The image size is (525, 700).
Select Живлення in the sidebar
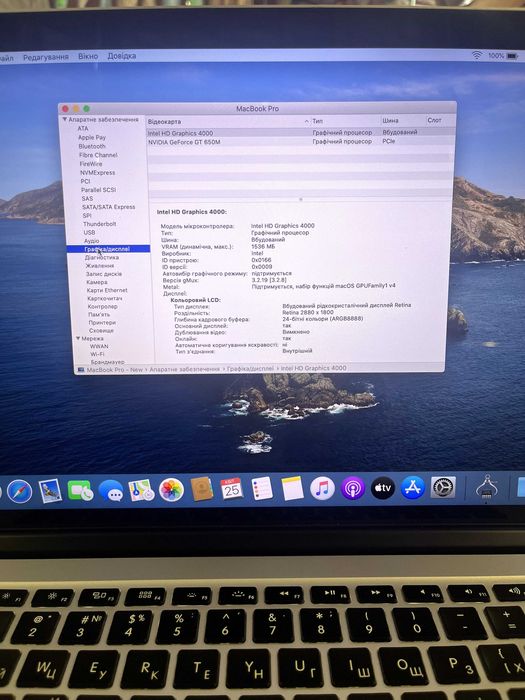click(100, 266)
